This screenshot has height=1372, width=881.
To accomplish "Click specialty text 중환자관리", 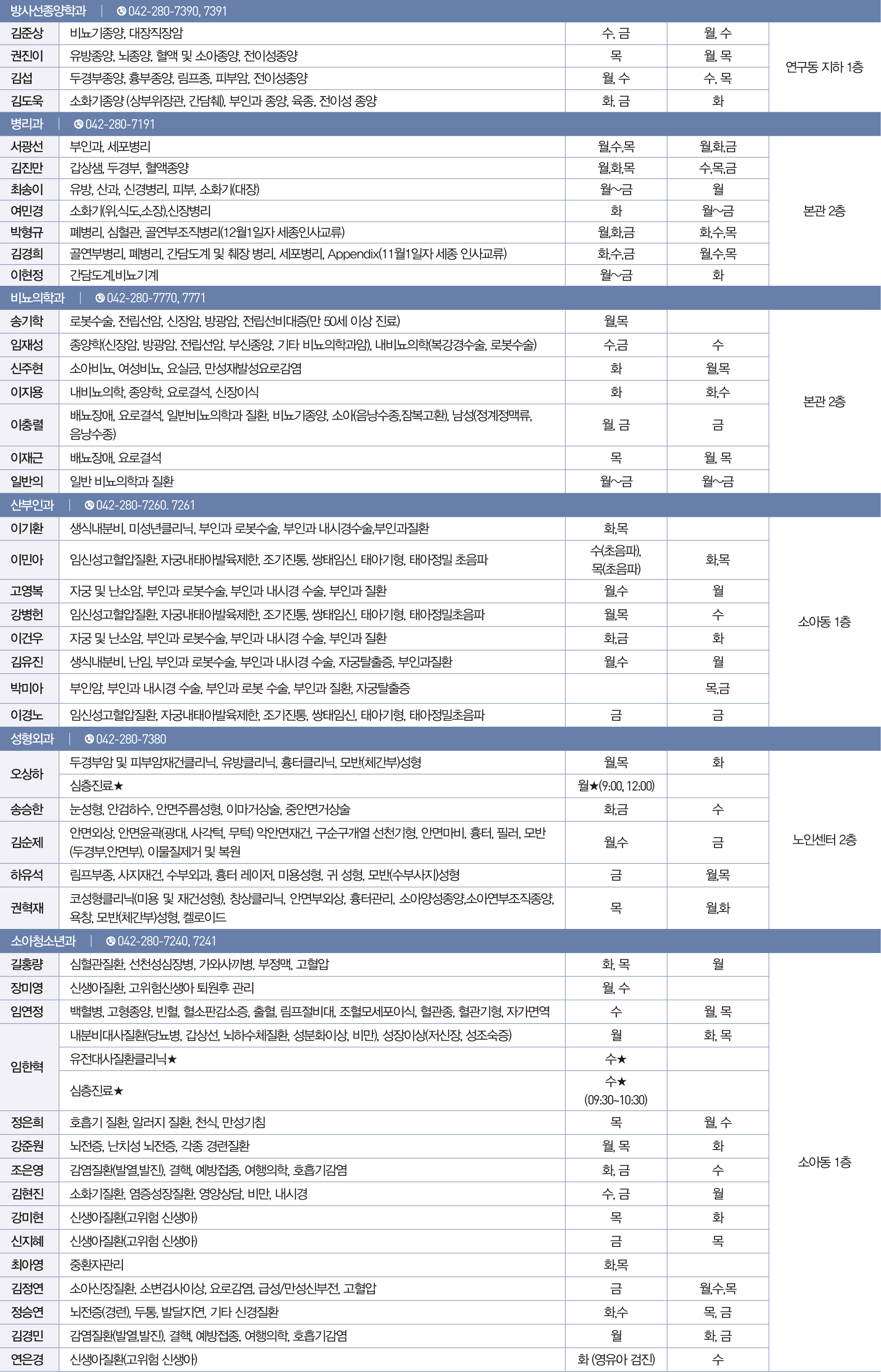I will point(97,1265).
